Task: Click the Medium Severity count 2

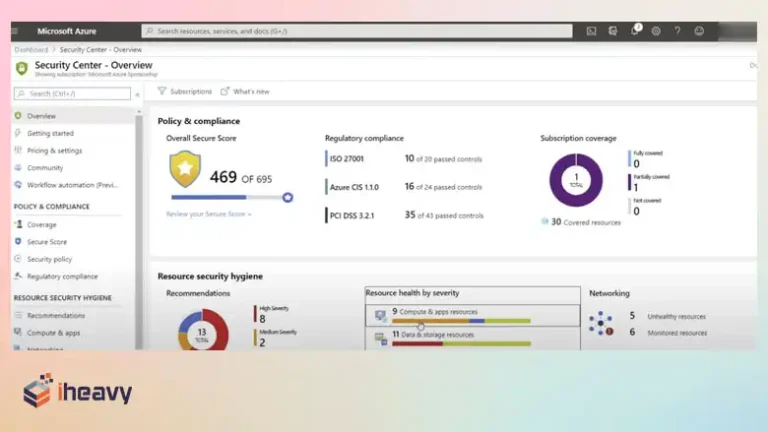Action: coord(263,342)
